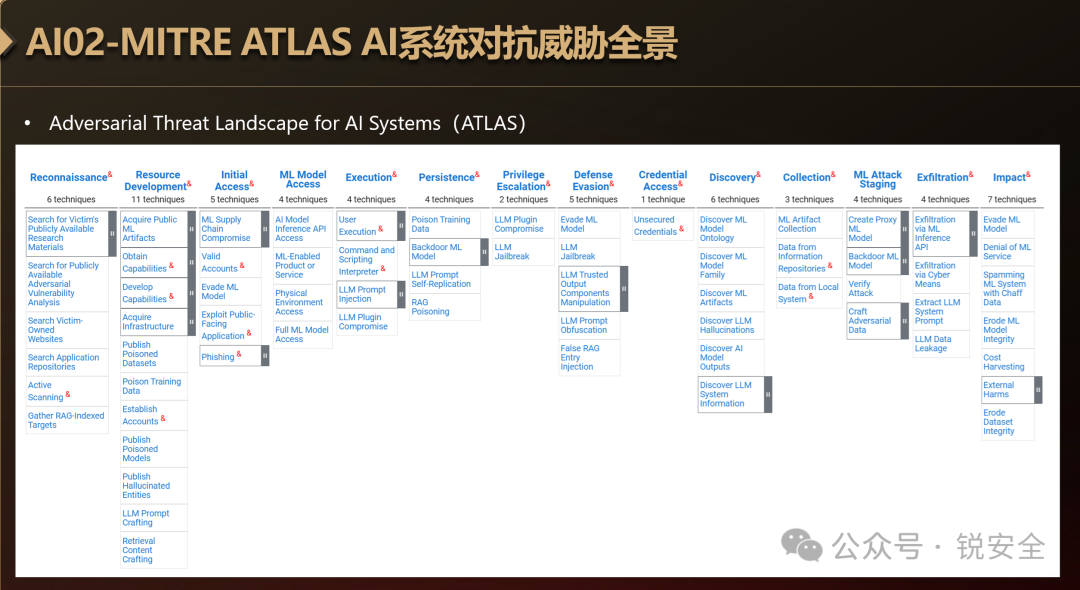The image size is (1080, 590).
Task: Expand the Acquire Public ML Artifacts sub-techniques handle
Action: click(x=191, y=229)
